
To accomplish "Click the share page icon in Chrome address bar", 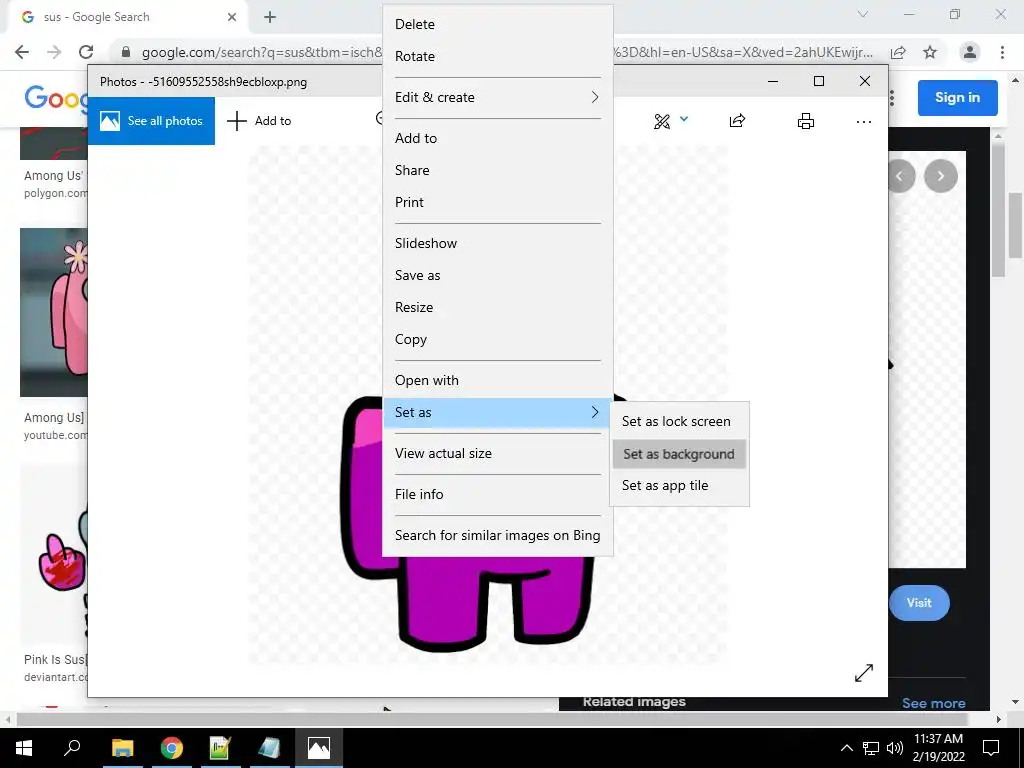I will [x=898, y=52].
